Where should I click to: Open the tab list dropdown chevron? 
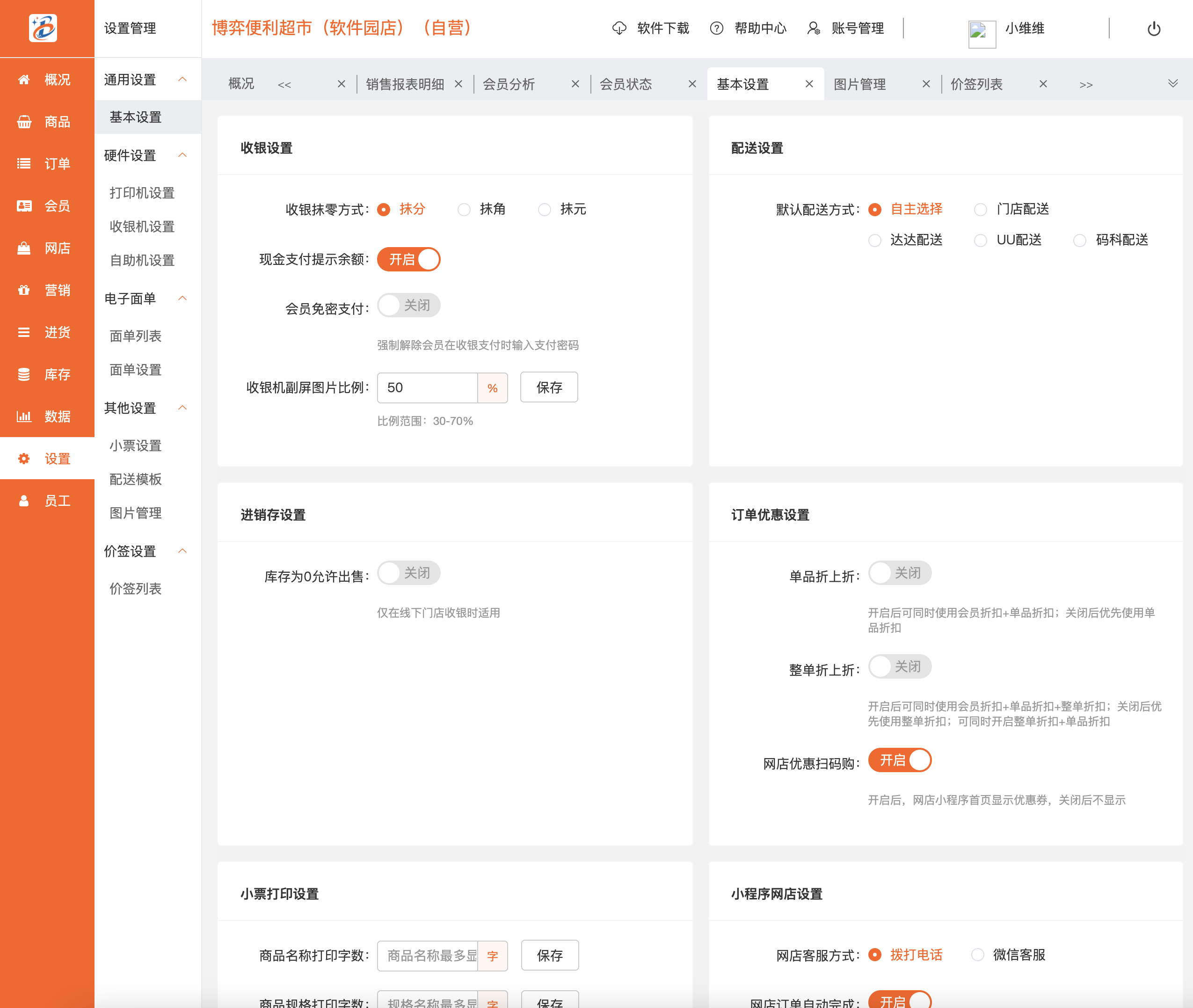tap(1172, 84)
